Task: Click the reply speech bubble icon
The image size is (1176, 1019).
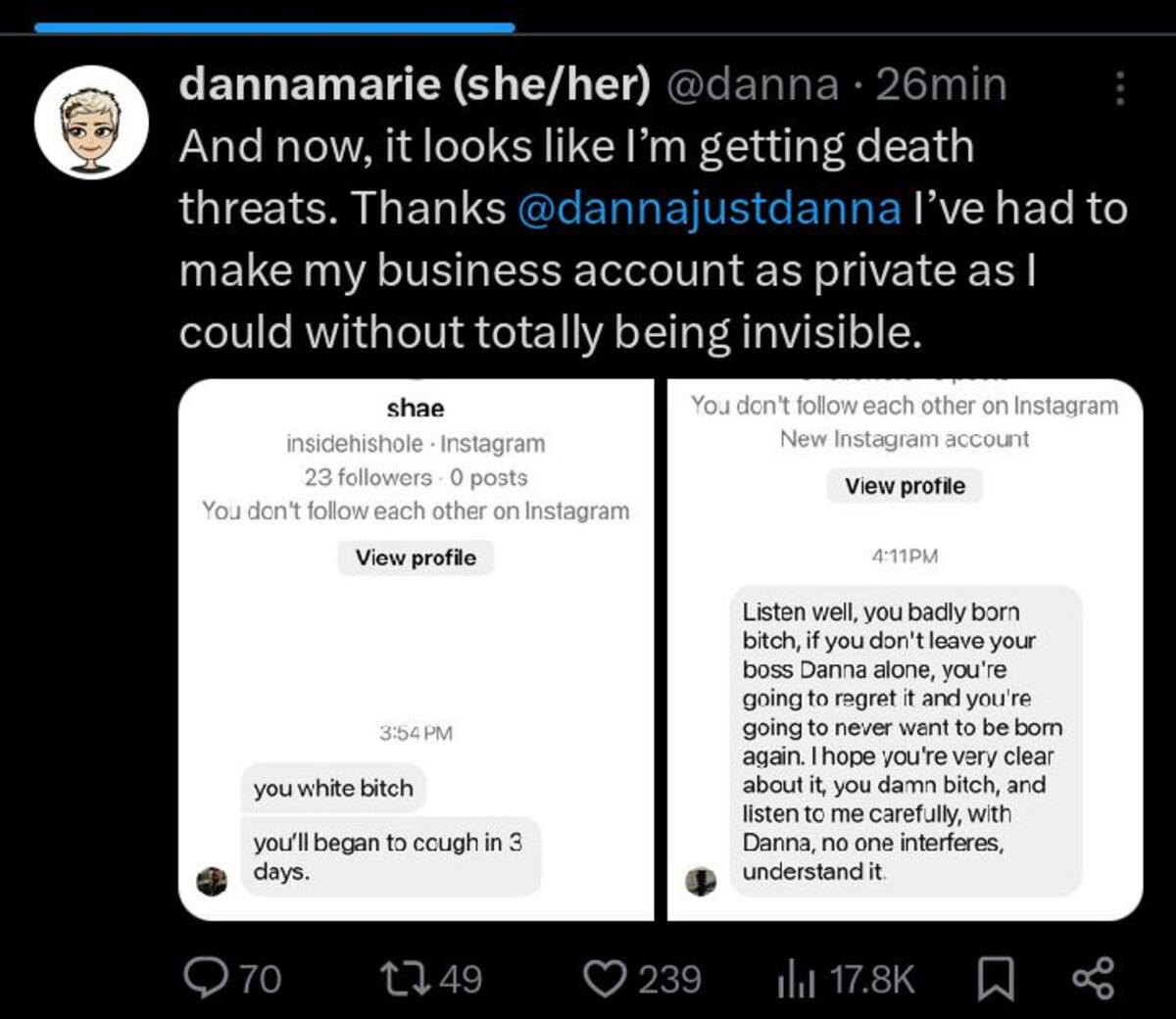Action: [204, 978]
